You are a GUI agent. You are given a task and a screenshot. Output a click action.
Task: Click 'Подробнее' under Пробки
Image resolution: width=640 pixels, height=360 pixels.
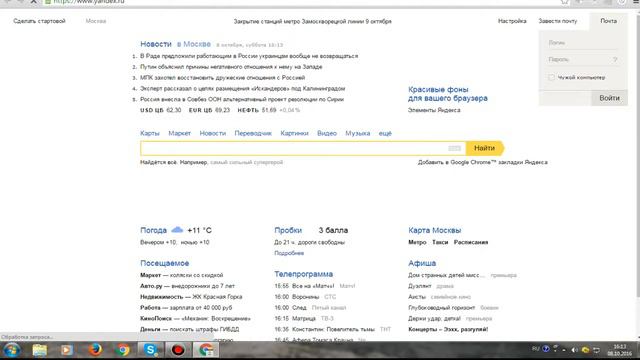289,253
